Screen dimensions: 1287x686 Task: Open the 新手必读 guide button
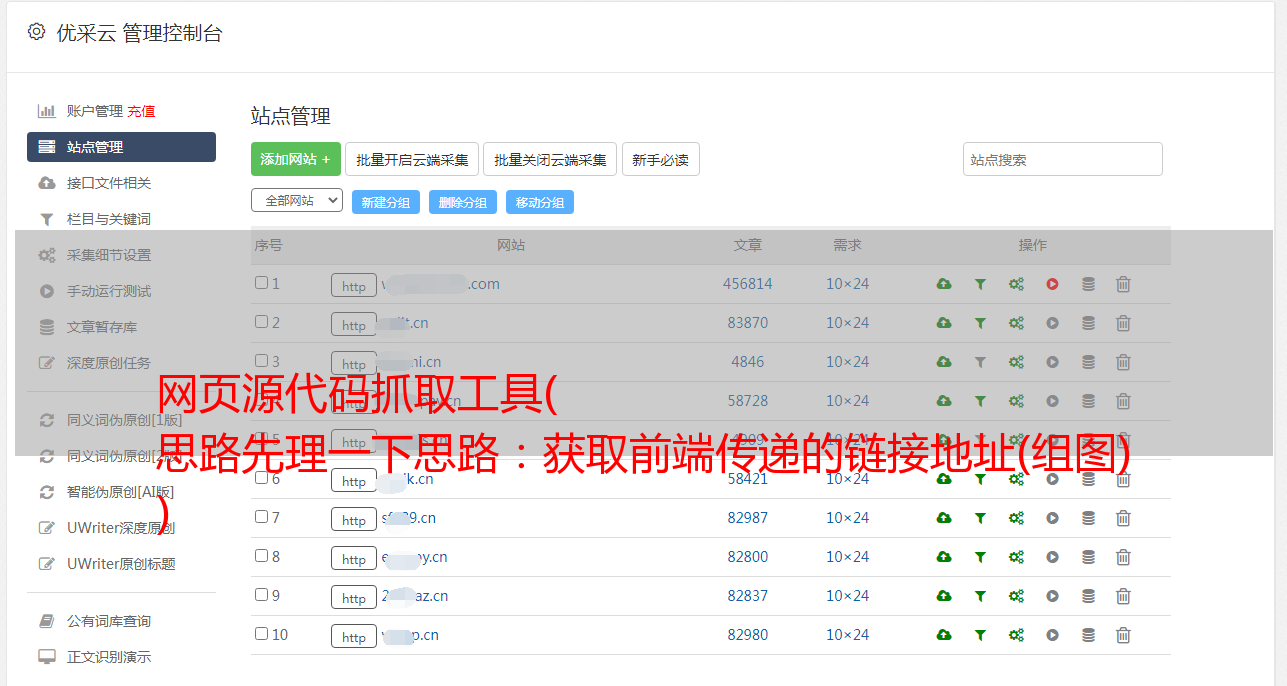[x=661, y=159]
